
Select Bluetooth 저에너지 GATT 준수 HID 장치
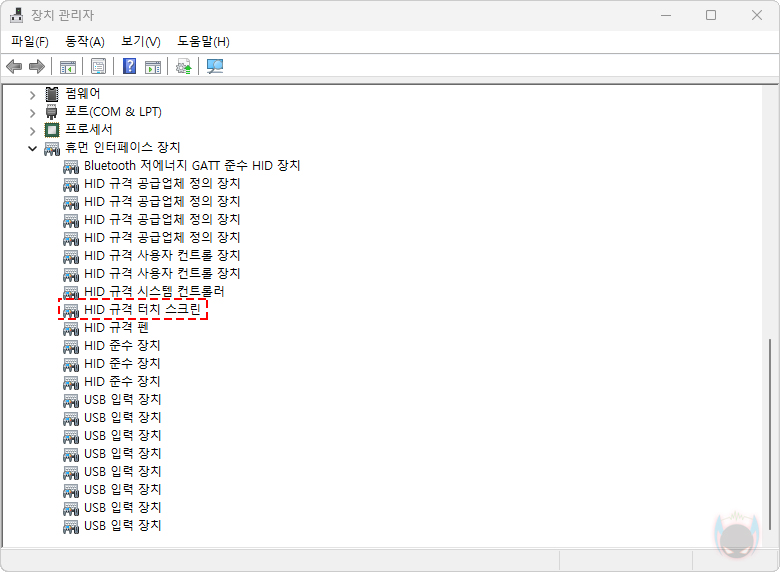coord(192,166)
